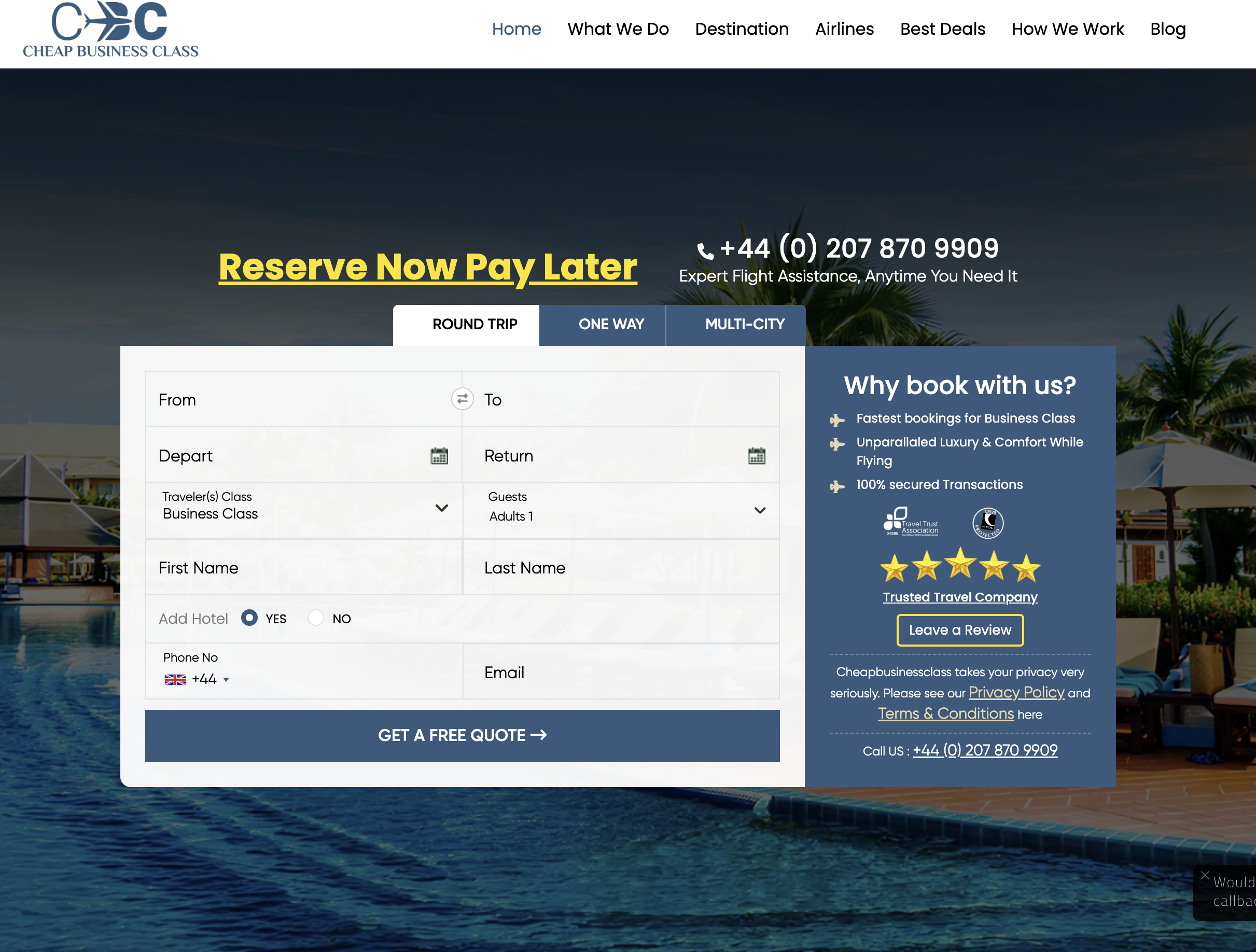Select NO for Add Hotel
1256x952 pixels.
point(316,618)
